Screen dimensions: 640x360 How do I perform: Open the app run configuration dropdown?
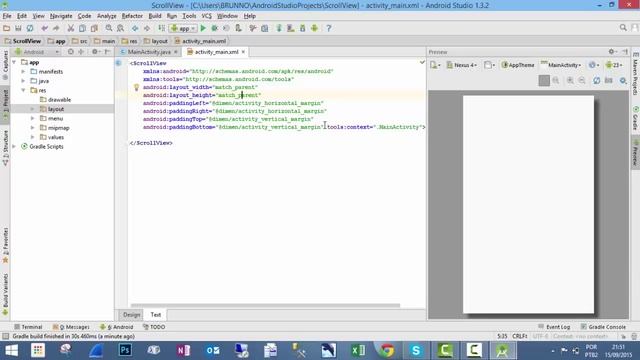click(x=183, y=28)
